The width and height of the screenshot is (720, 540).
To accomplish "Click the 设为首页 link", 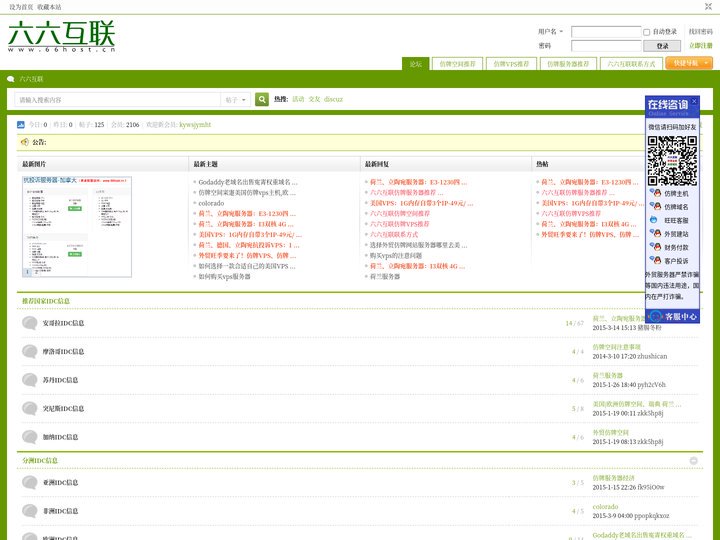I will coord(21,7).
